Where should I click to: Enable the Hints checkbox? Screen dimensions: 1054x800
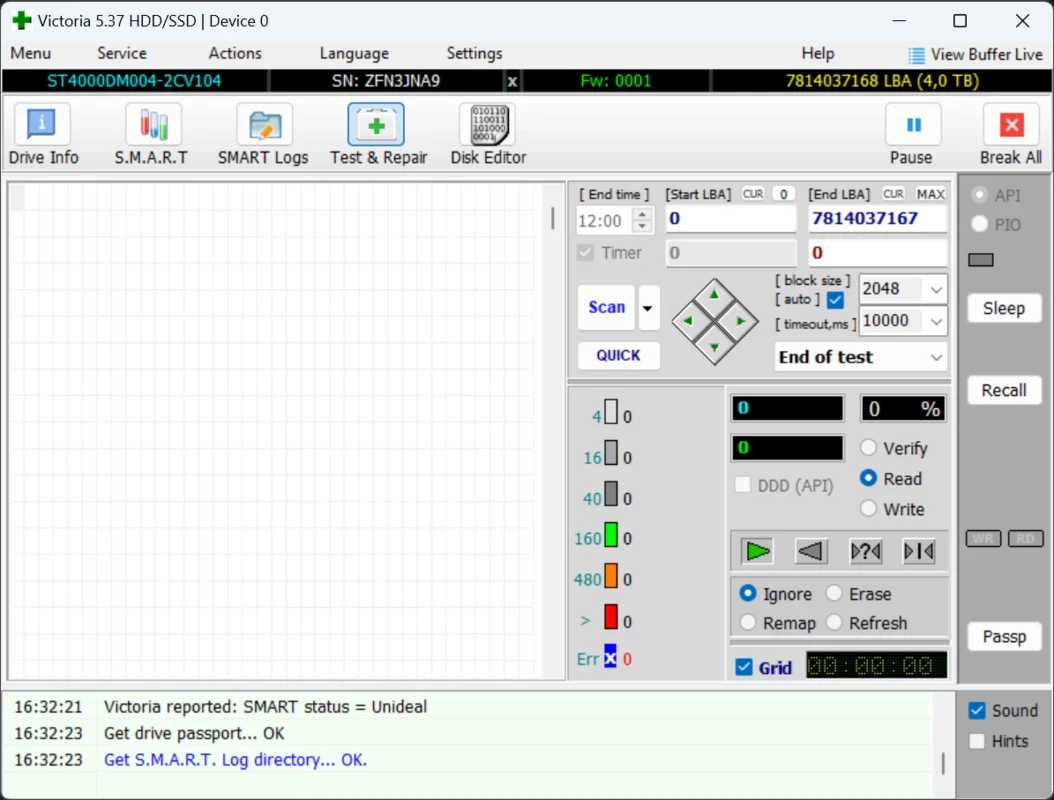click(x=977, y=741)
